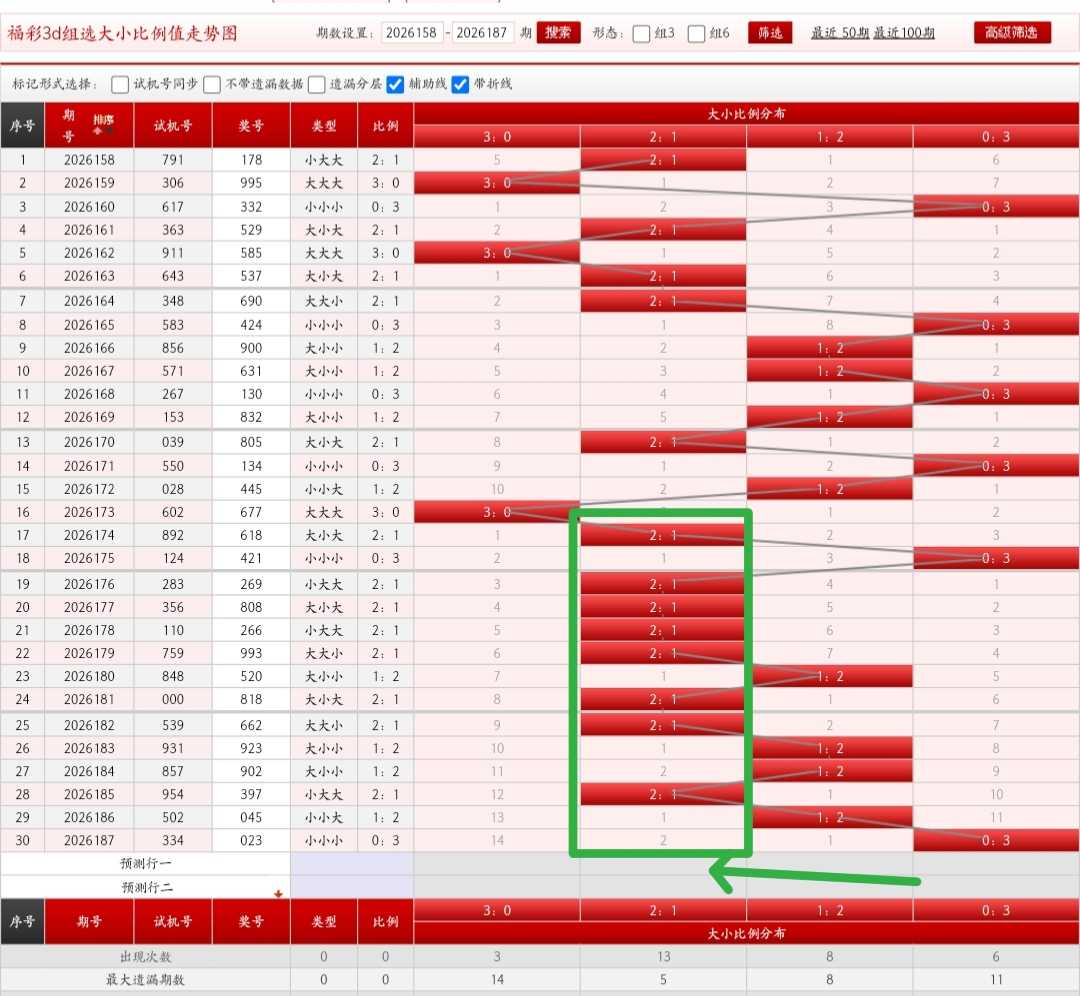Screen dimensions: 1080x996
Task: Click the end period field 2026187
Action: pyautogui.click(x=482, y=32)
